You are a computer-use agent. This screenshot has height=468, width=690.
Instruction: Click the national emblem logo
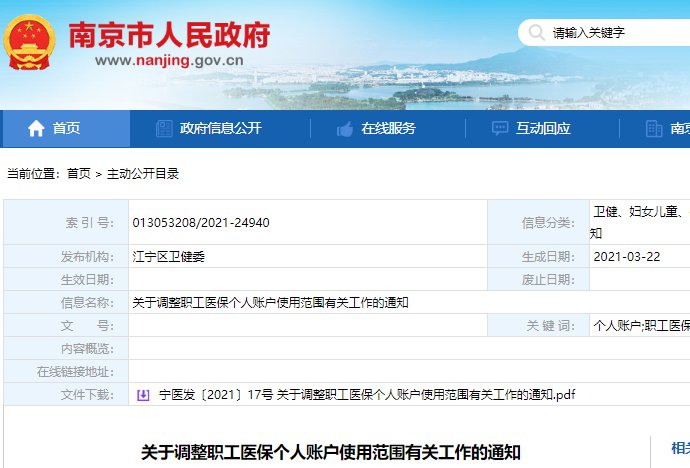coord(30,42)
